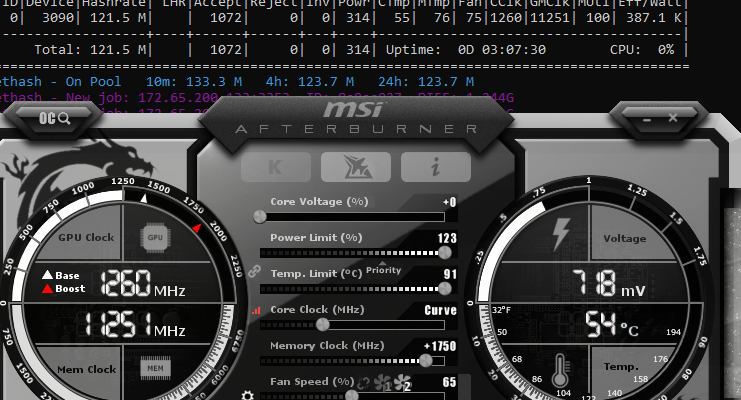Click the 'Core Clock (MHz)' label
This screenshot has width=741, height=400.
click(317, 310)
